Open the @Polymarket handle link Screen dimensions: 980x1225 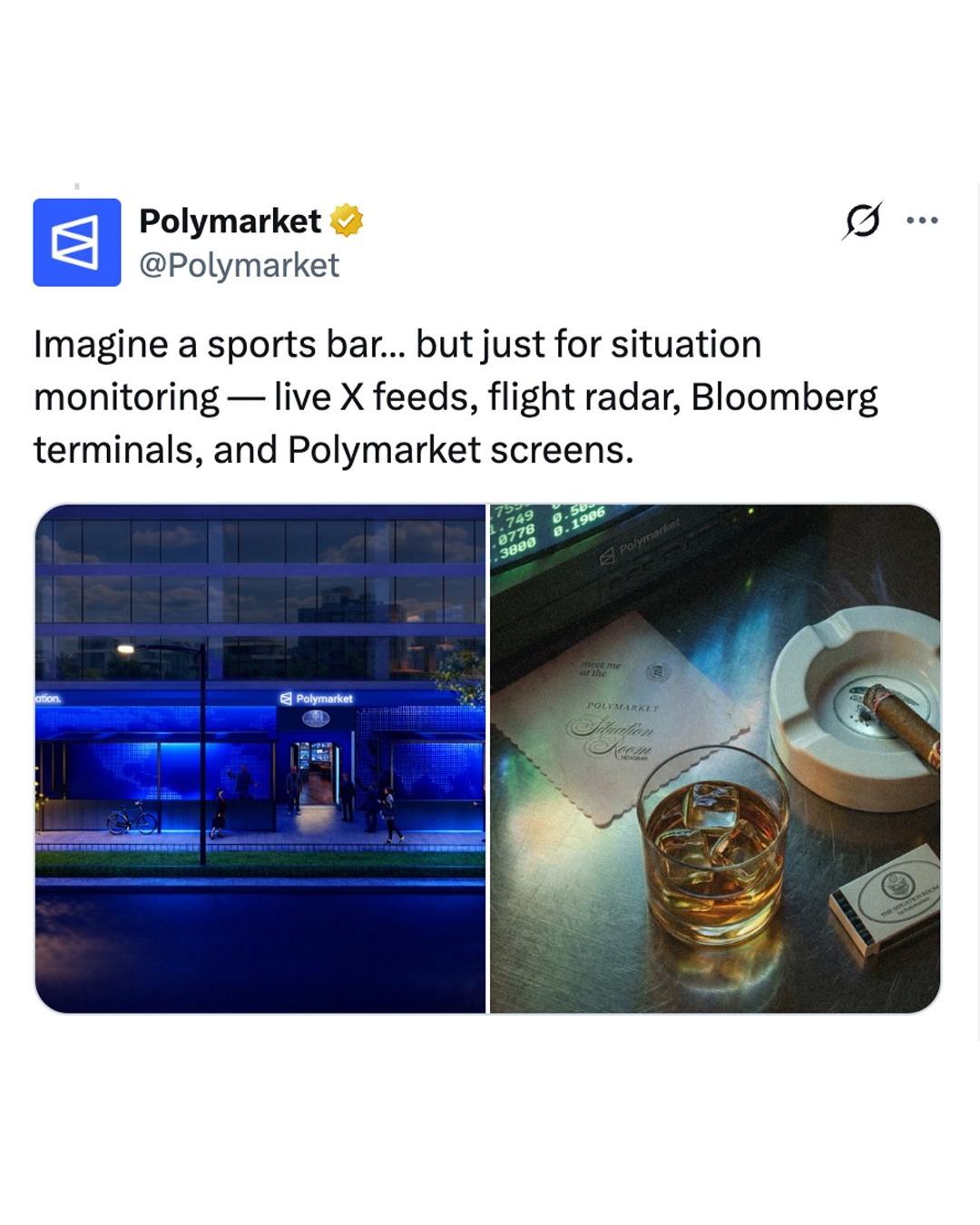239,265
